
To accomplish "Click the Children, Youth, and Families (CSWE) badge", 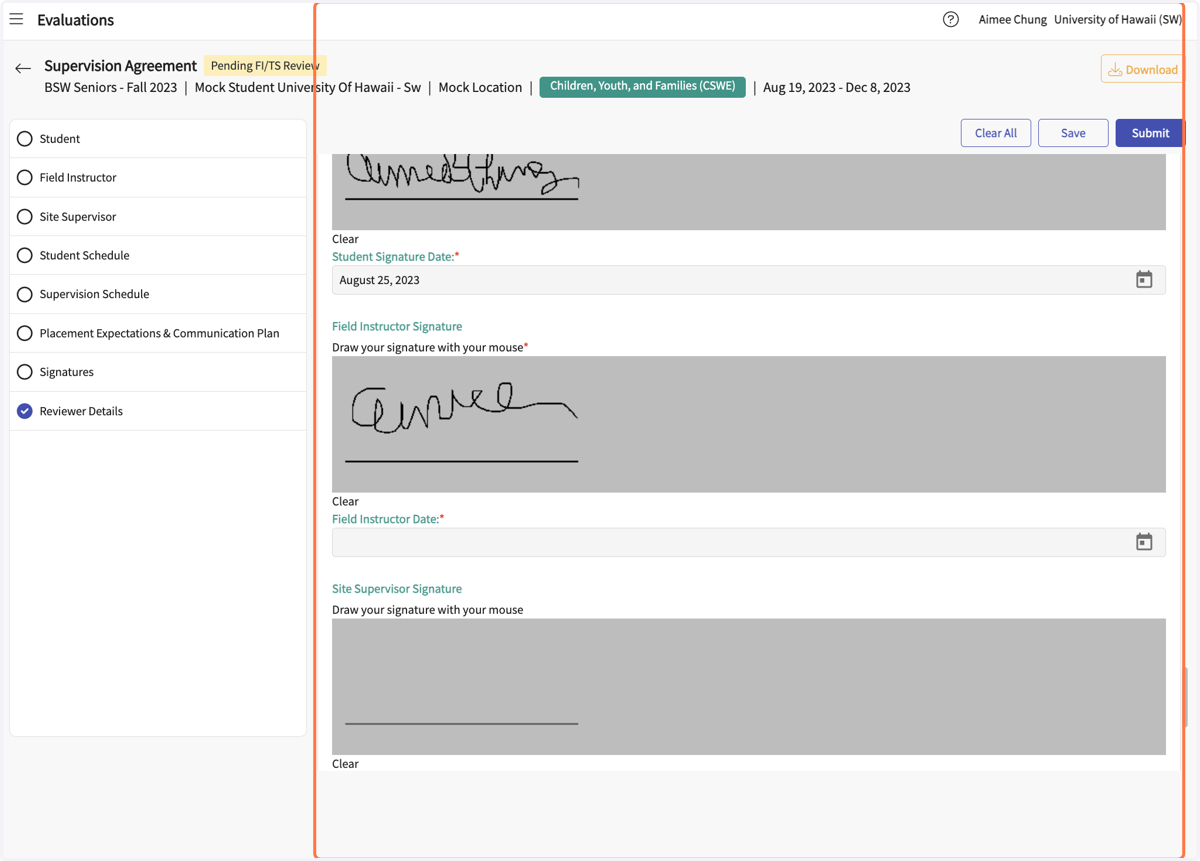I will tap(642, 87).
